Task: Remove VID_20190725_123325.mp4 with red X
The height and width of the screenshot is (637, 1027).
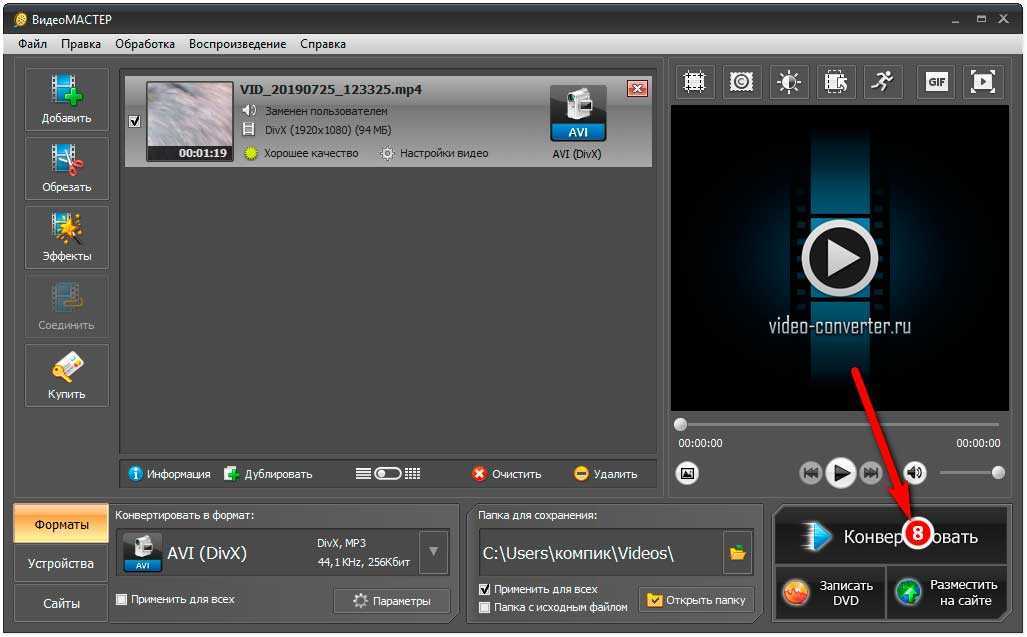Action: point(637,88)
